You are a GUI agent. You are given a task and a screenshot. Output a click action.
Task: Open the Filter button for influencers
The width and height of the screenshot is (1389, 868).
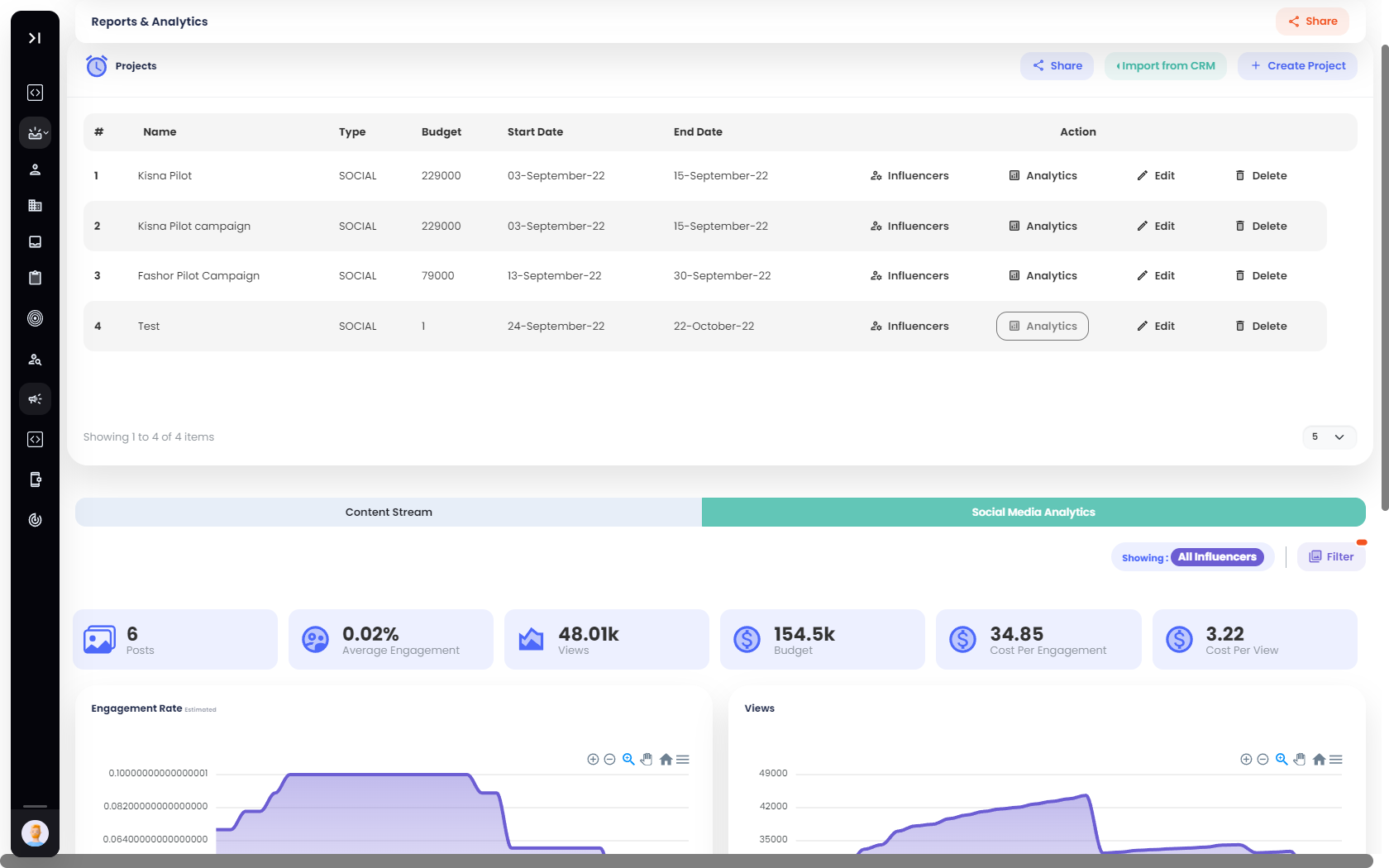(1331, 557)
